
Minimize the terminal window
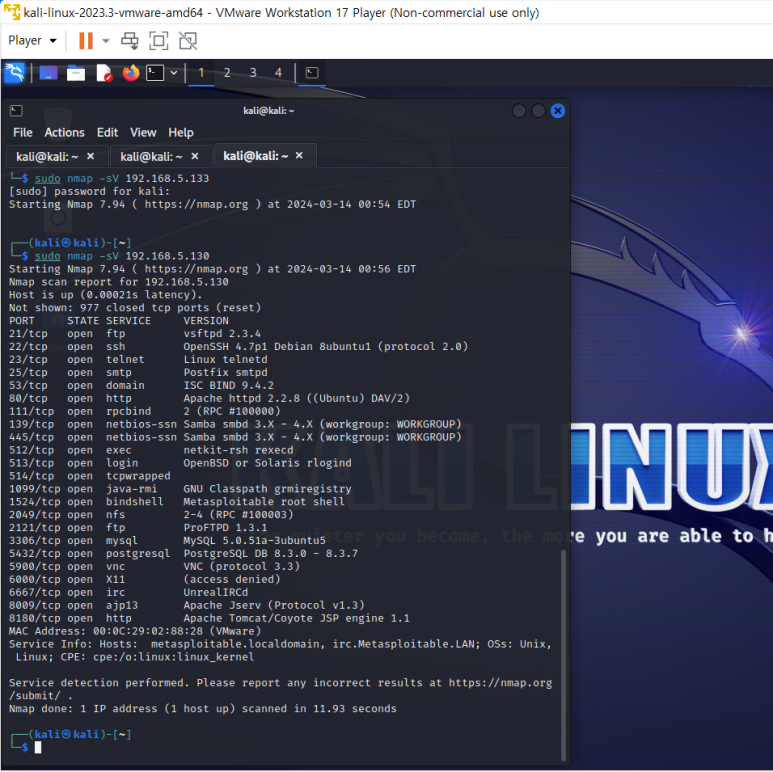click(519, 110)
